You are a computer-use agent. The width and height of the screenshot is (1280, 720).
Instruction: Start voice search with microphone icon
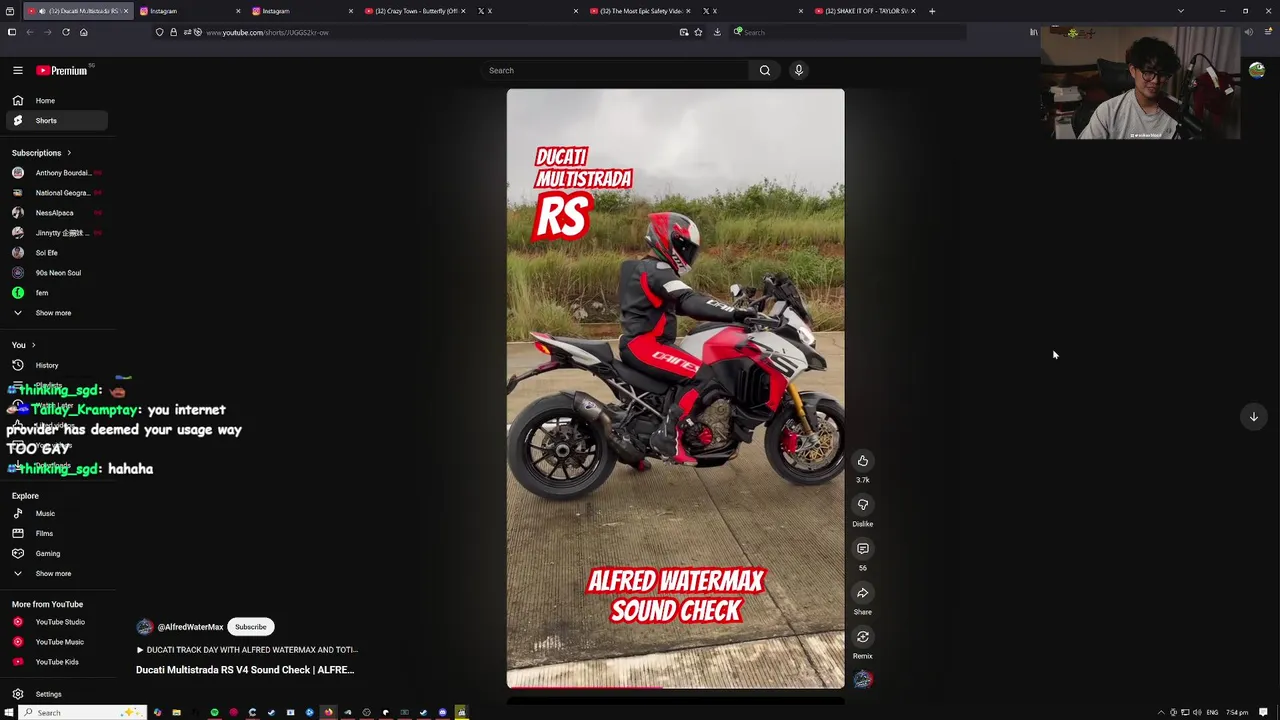point(798,70)
